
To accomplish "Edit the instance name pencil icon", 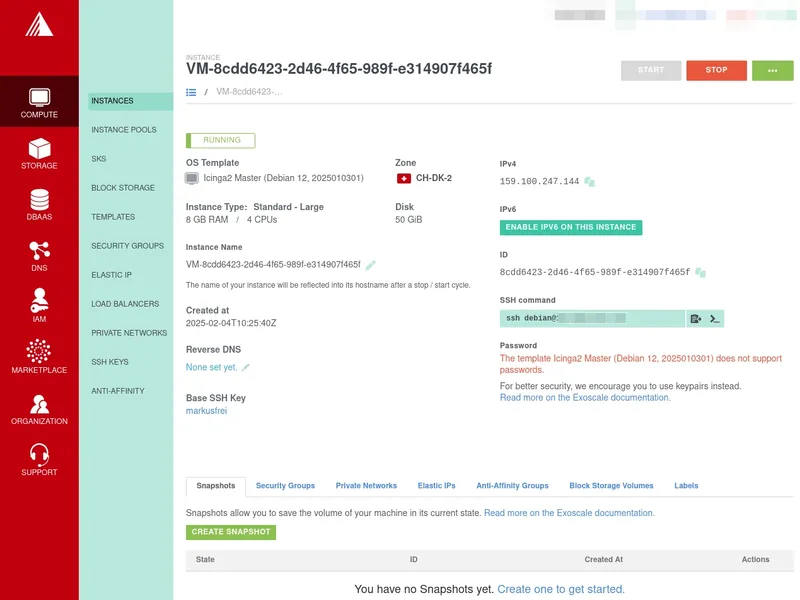I will tap(370, 265).
